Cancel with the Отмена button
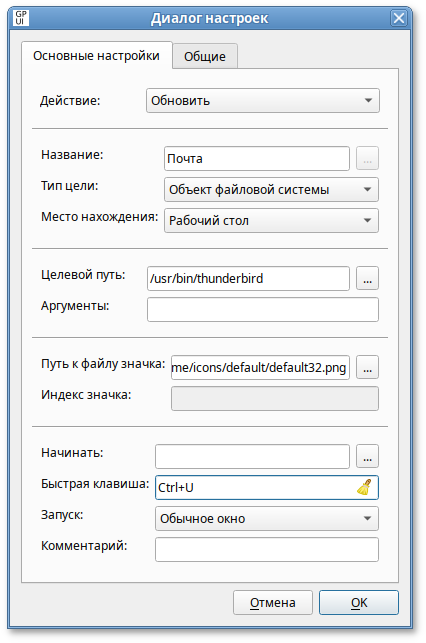The image size is (426, 643). point(273,603)
